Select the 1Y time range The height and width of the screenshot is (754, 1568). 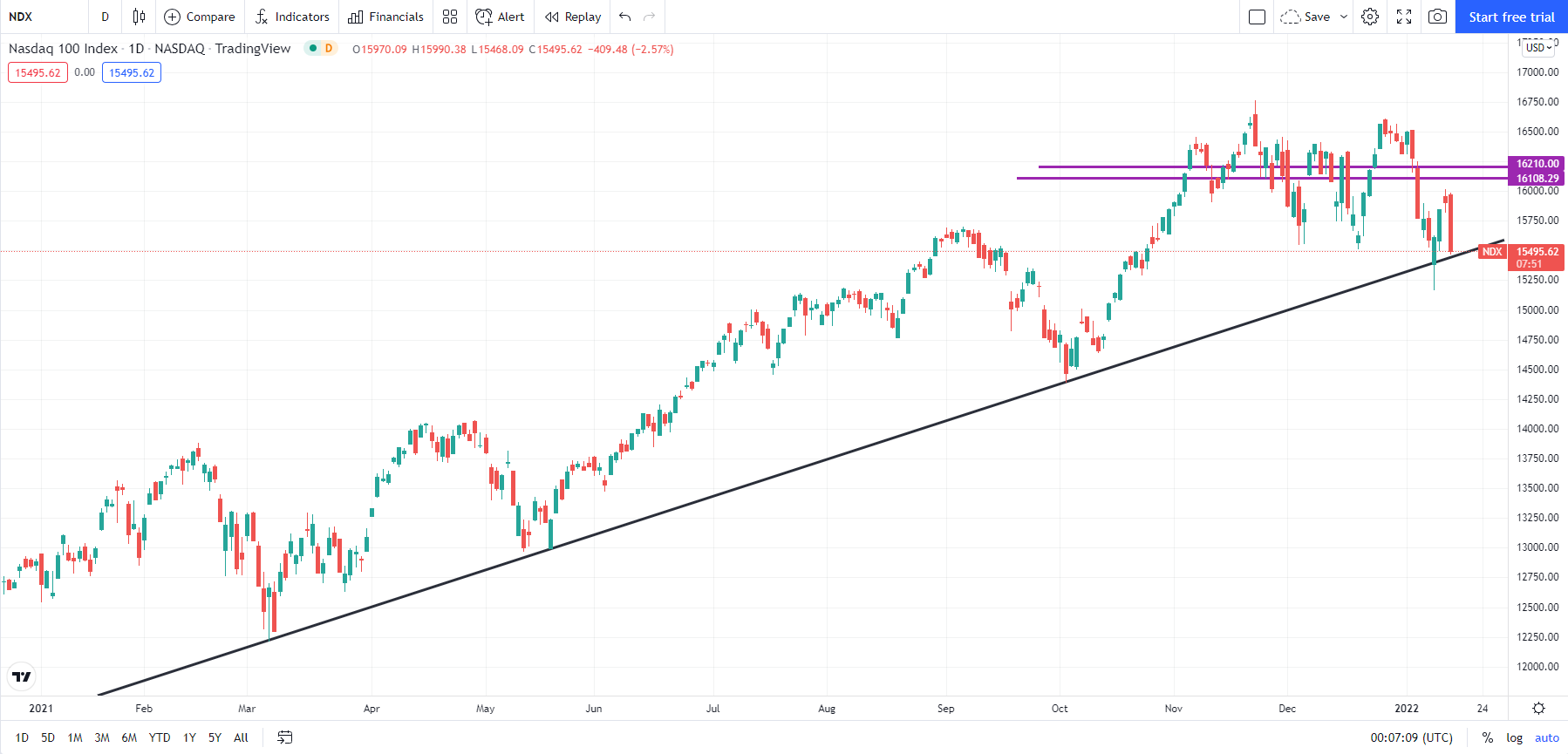pyautogui.click(x=189, y=737)
